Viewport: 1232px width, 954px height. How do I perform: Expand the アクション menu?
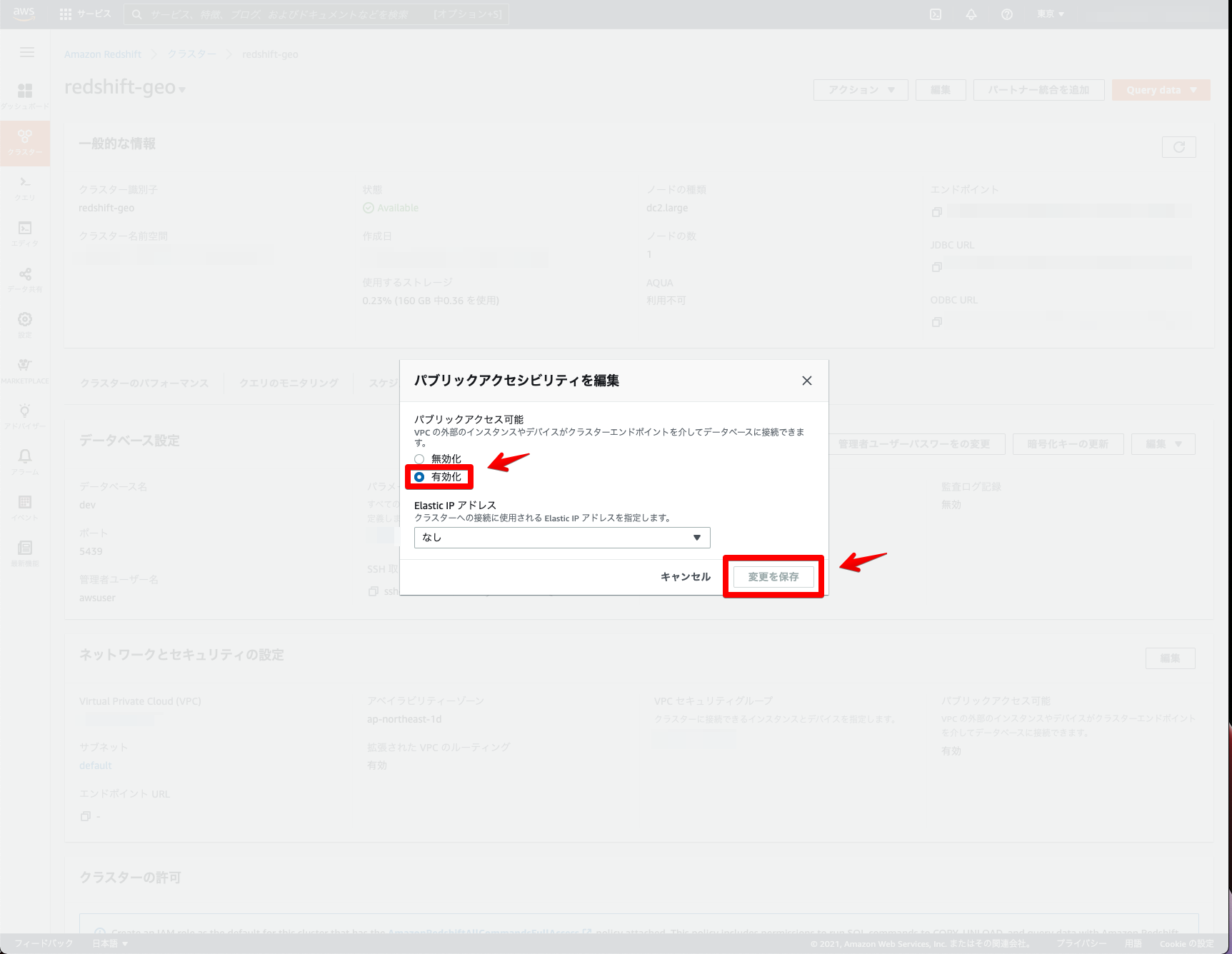[860, 89]
